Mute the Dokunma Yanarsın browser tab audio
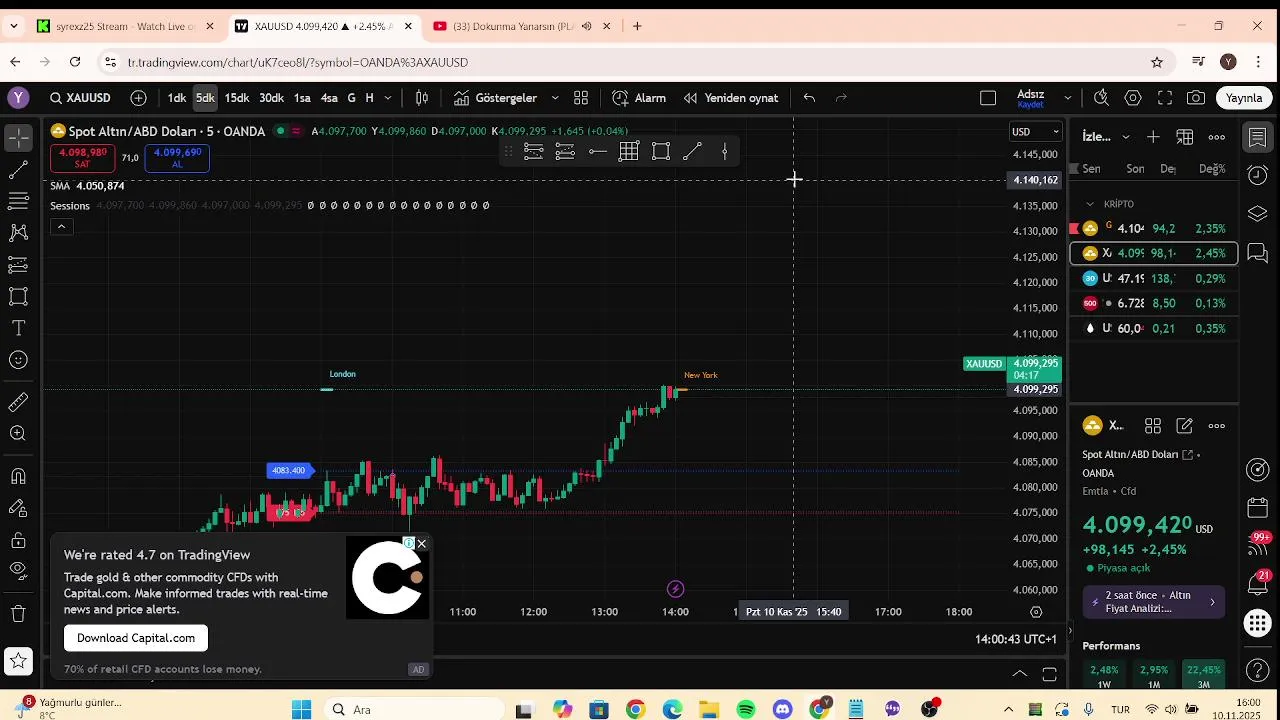This screenshot has width=1280, height=720. 587,26
